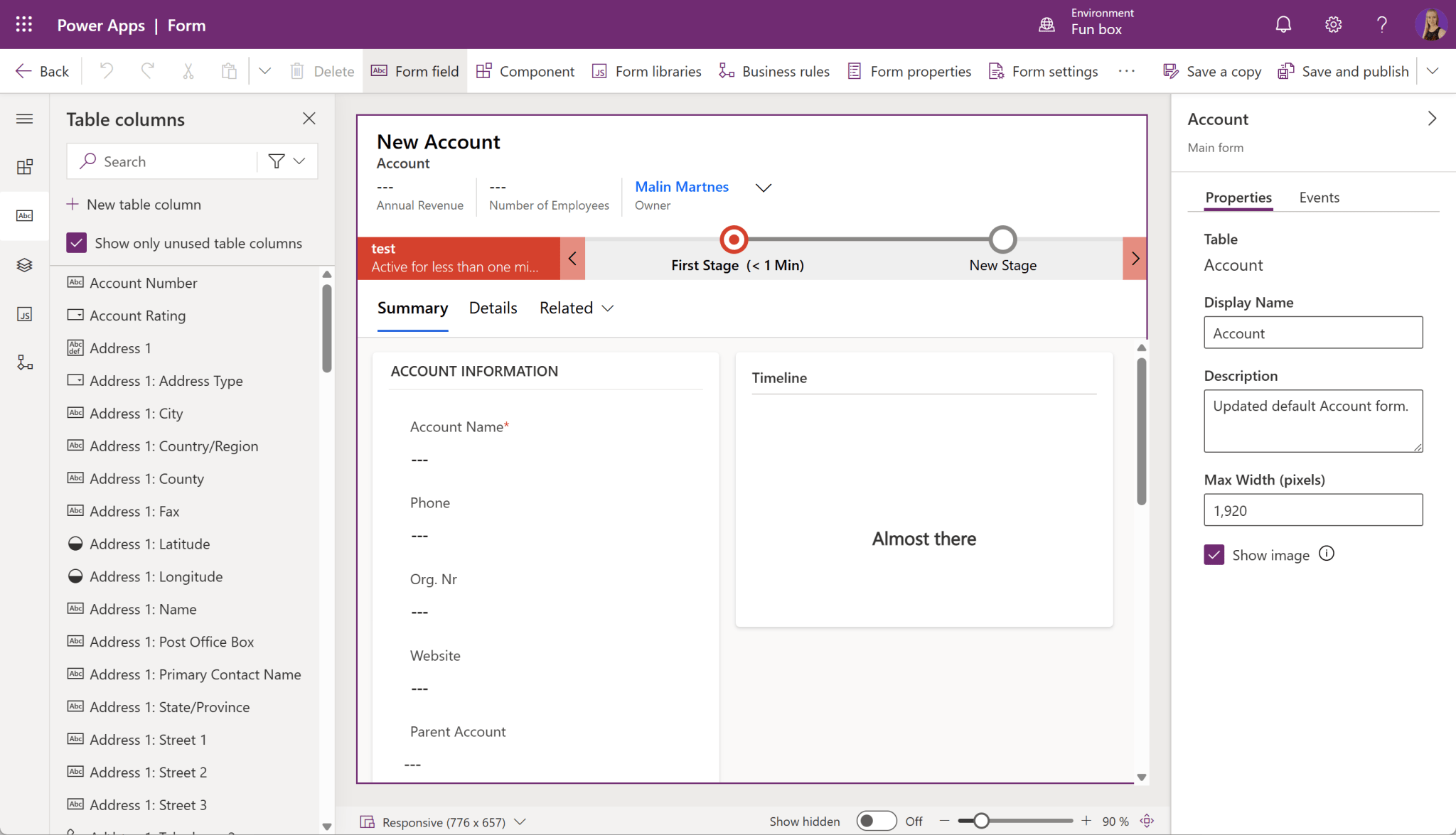Open notifications bell
Viewport: 1456px width, 835px height.
point(1283,25)
